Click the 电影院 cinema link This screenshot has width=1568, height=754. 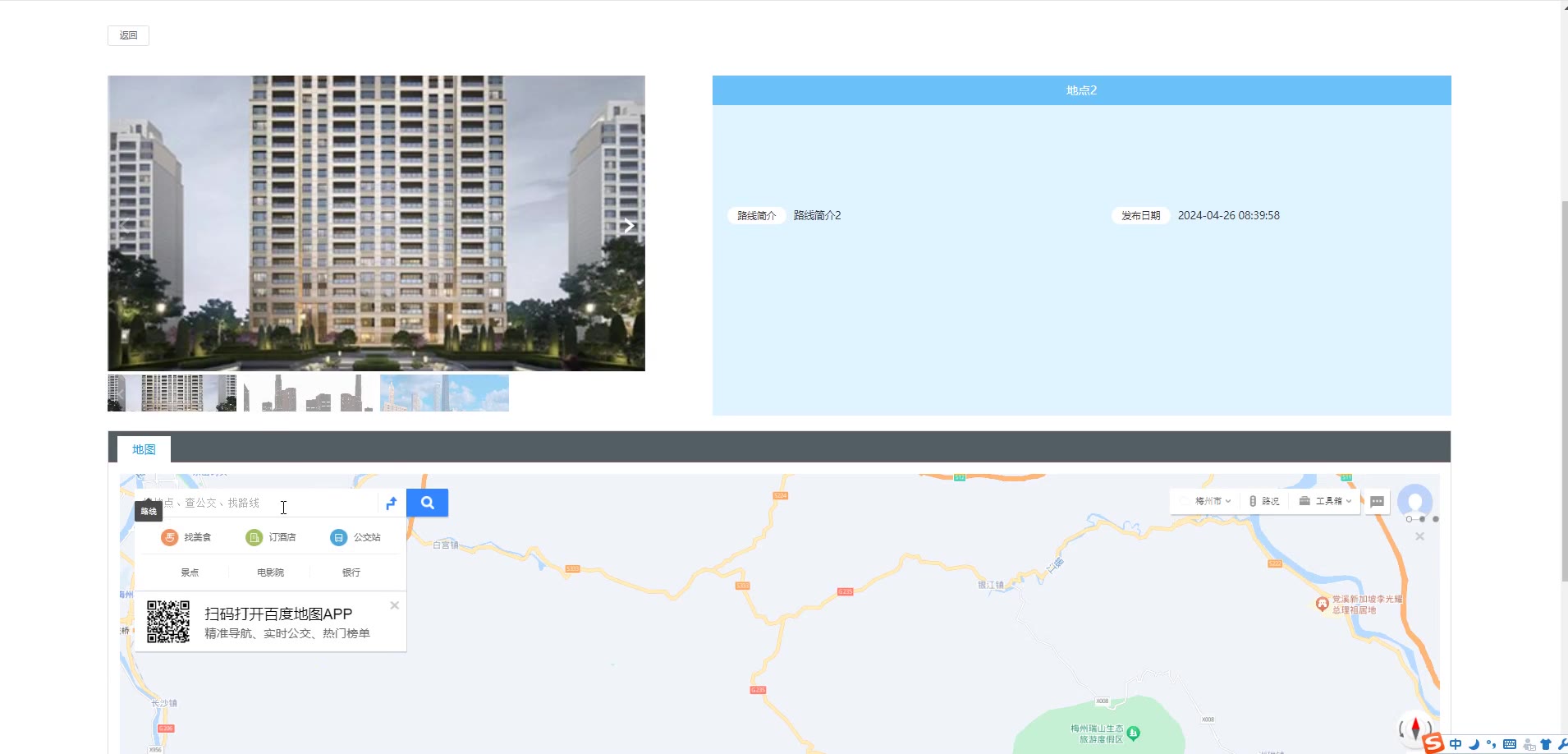[x=270, y=572]
